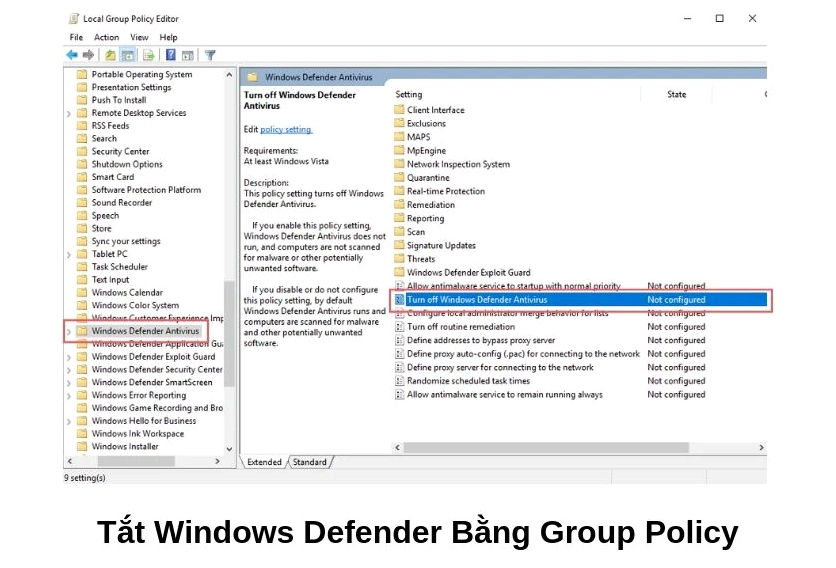836x568 pixels.
Task: Expand the Tablet PC tree node
Action: [x=69, y=254]
